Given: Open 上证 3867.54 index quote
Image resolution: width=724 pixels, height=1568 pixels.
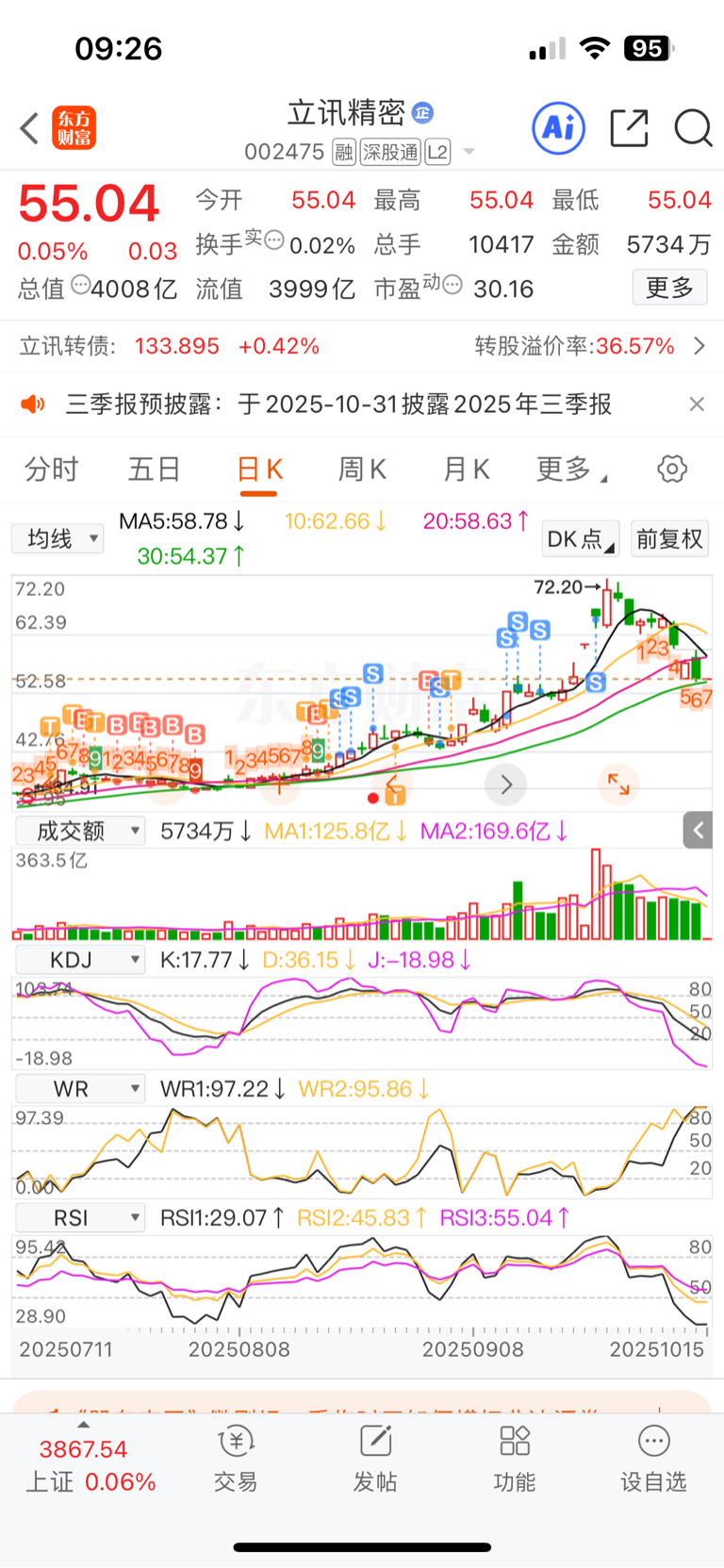Looking at the screenshot, I should [90, 1464].
